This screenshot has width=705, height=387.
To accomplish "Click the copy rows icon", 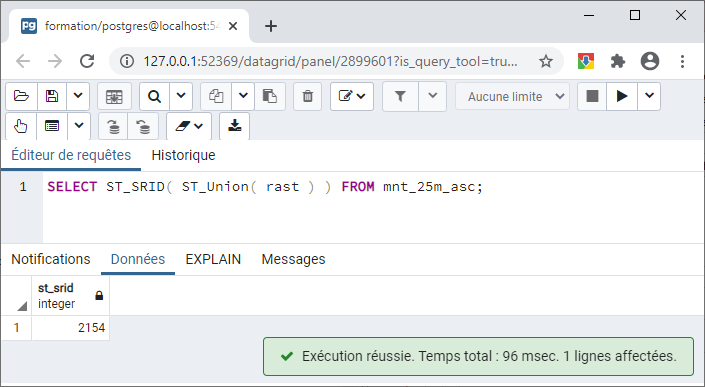I will point(216,96).
